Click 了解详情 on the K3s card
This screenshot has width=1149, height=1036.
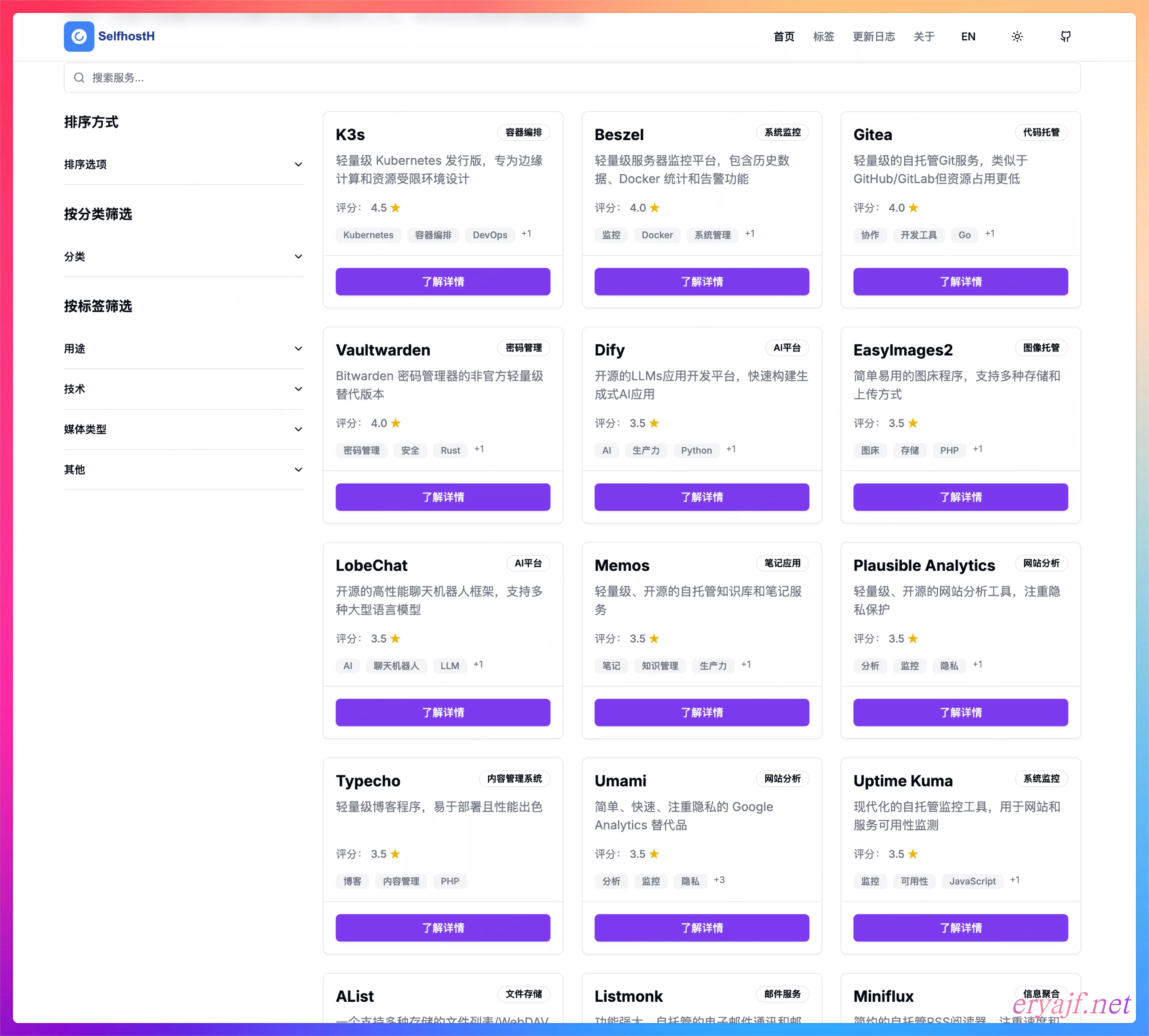(x=443, y=282)
